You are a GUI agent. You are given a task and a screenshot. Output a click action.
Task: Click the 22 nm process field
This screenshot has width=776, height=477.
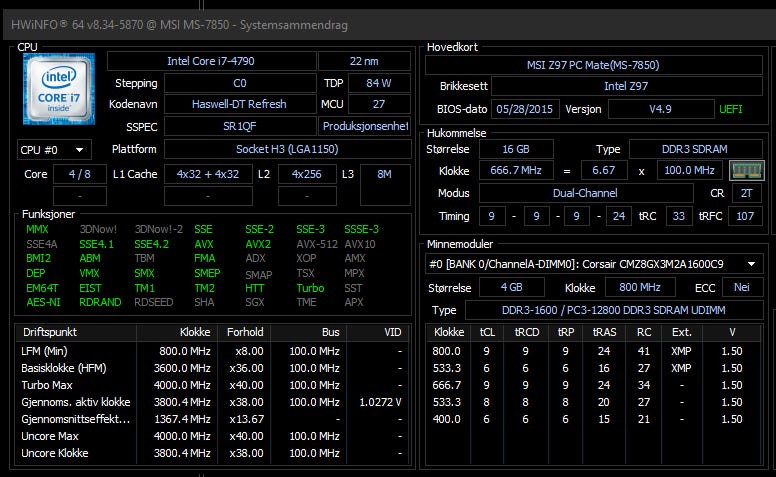click(364, 61)
